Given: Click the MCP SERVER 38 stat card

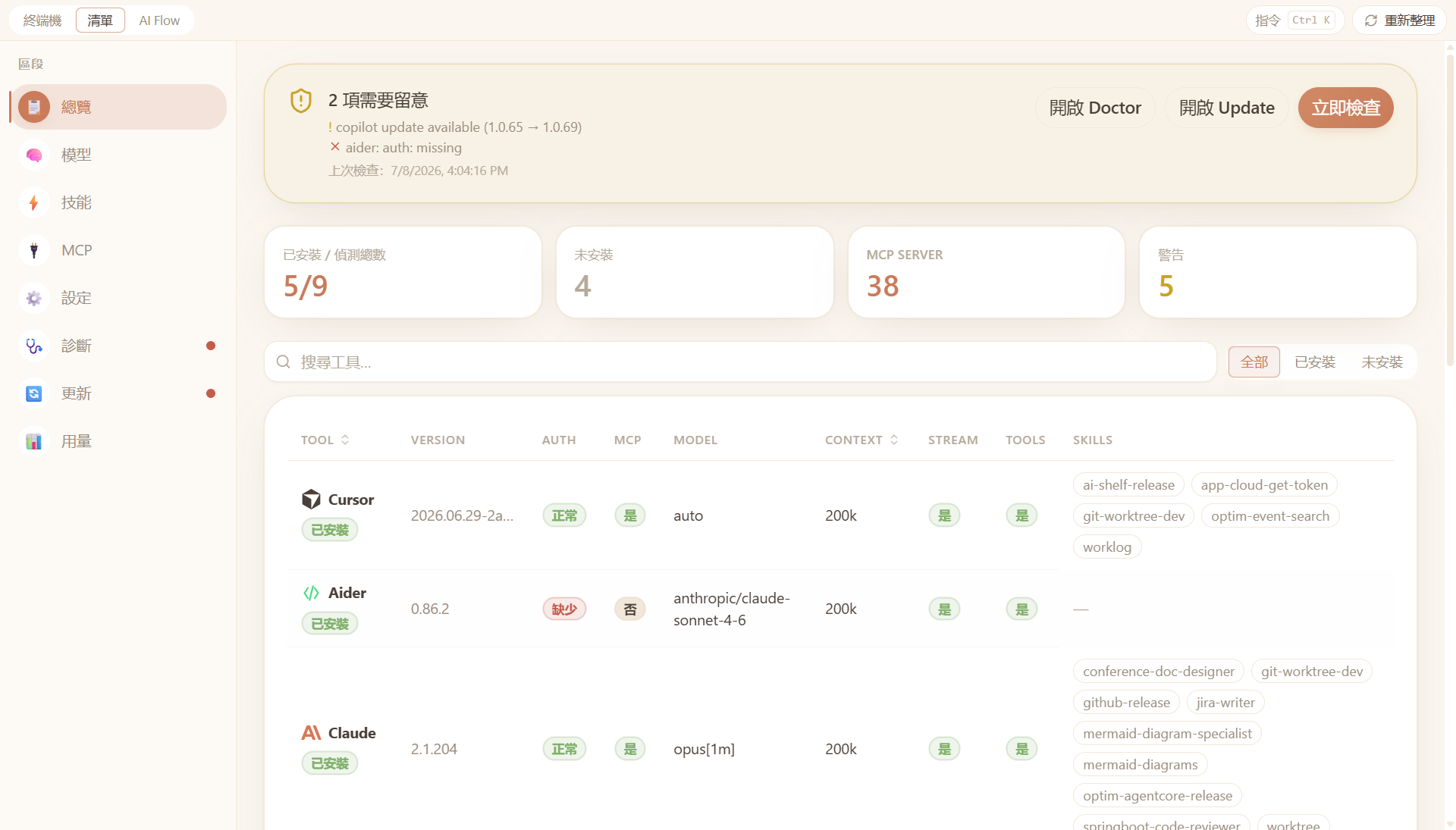Looking at the screenshot, I should pos(986,272).
